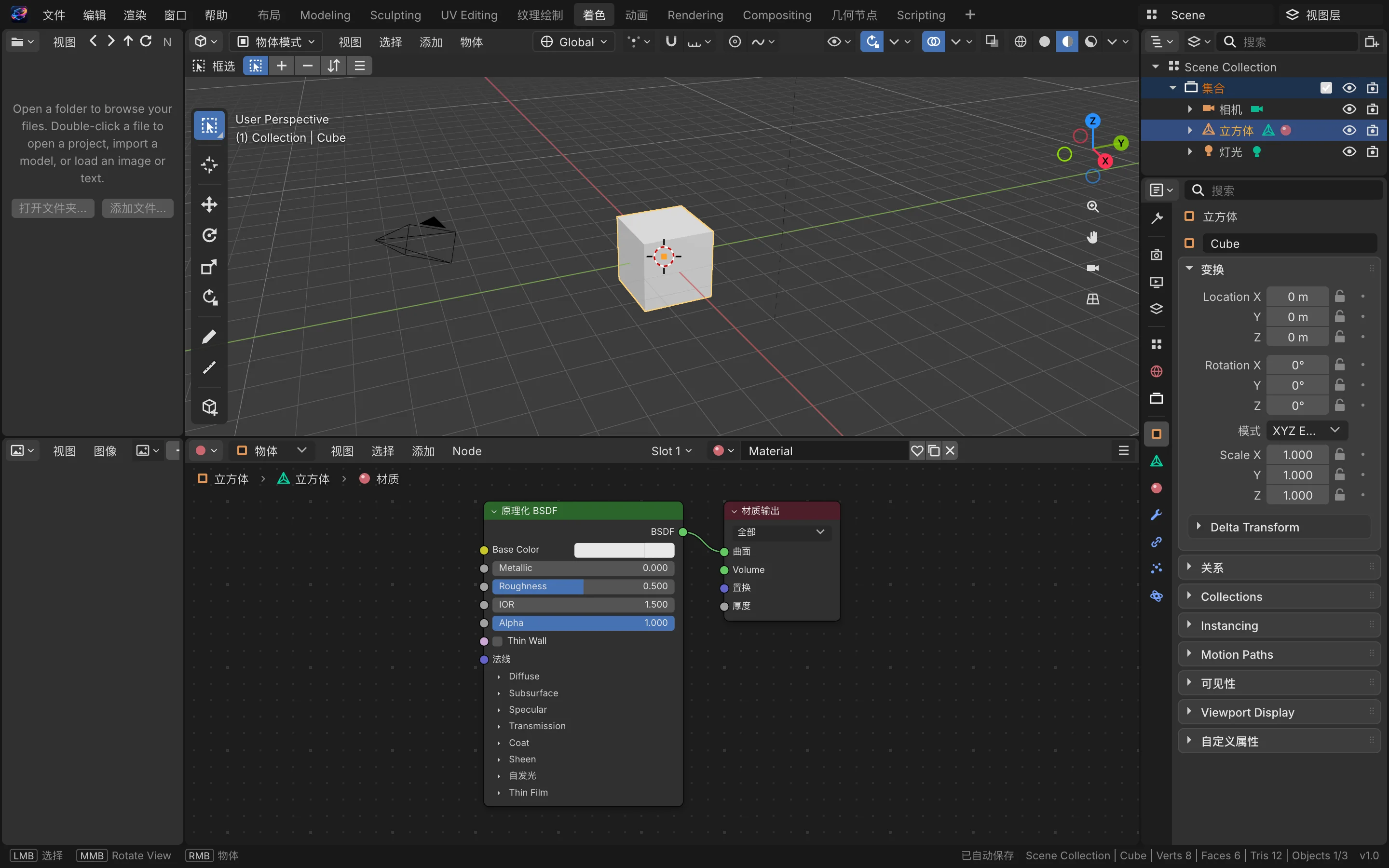Open the Modifiers wrench properties tab
This screenshot has height=868, width=1389.
point(1157,515)
